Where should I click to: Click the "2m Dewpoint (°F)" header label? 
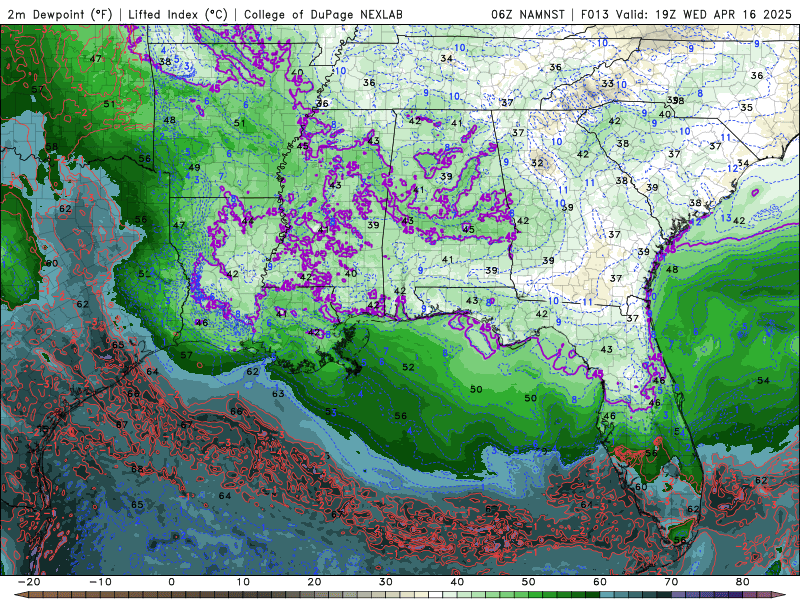[x=60, y=15]
